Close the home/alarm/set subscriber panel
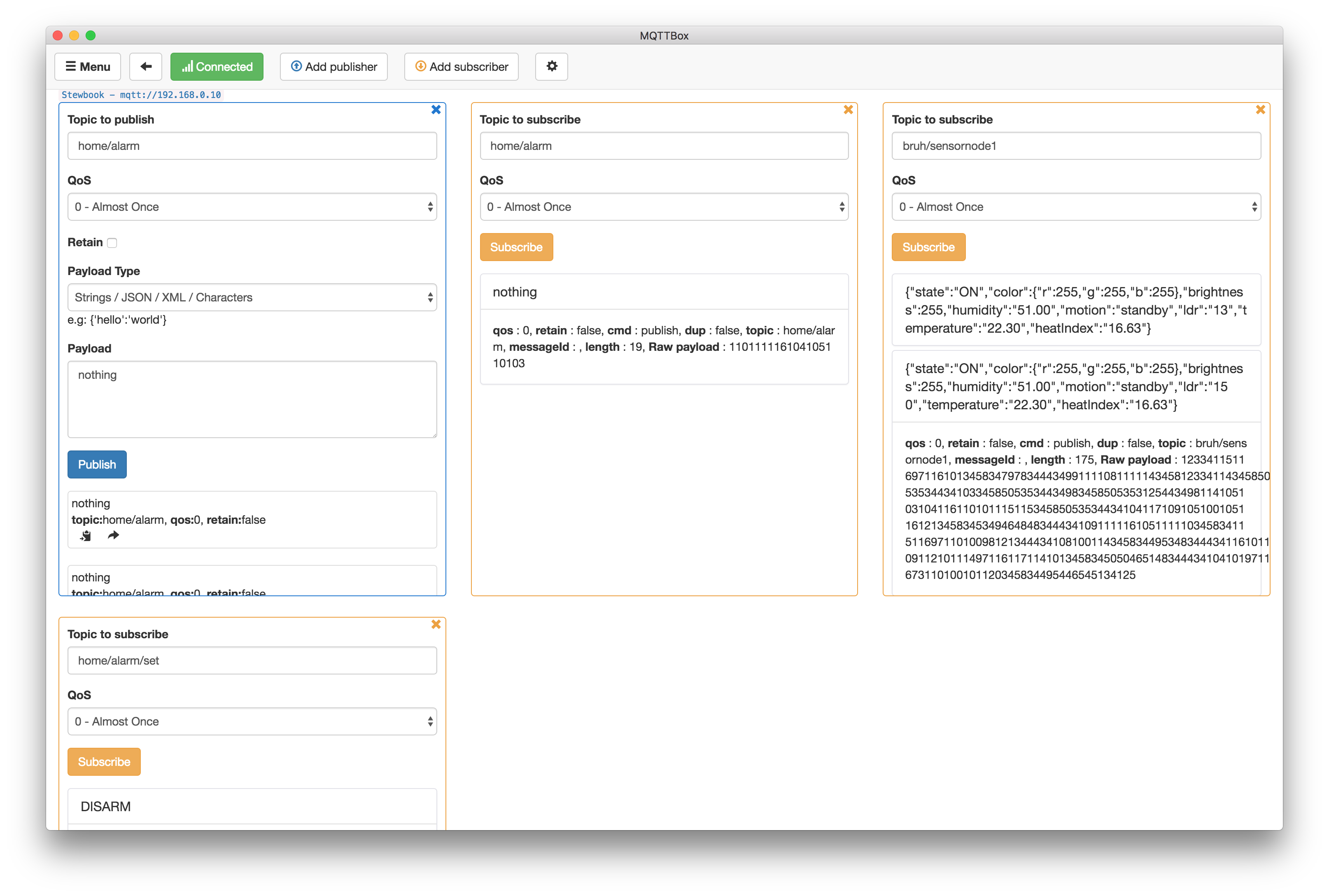1329x896 pixels. pyautogui.click(x=436, y=624)
